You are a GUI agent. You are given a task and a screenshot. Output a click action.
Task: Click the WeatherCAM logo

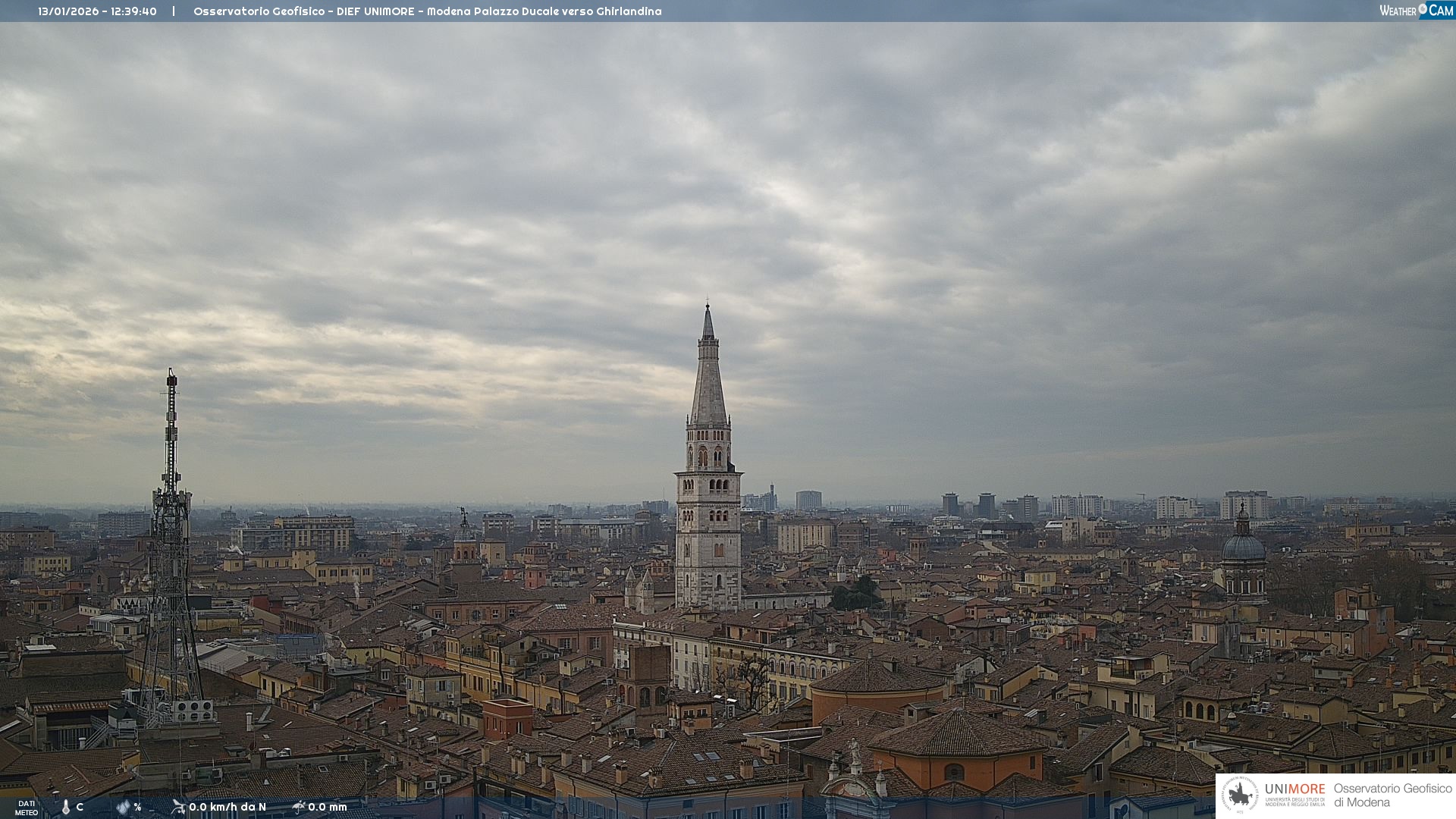[x=1416, y=11]
